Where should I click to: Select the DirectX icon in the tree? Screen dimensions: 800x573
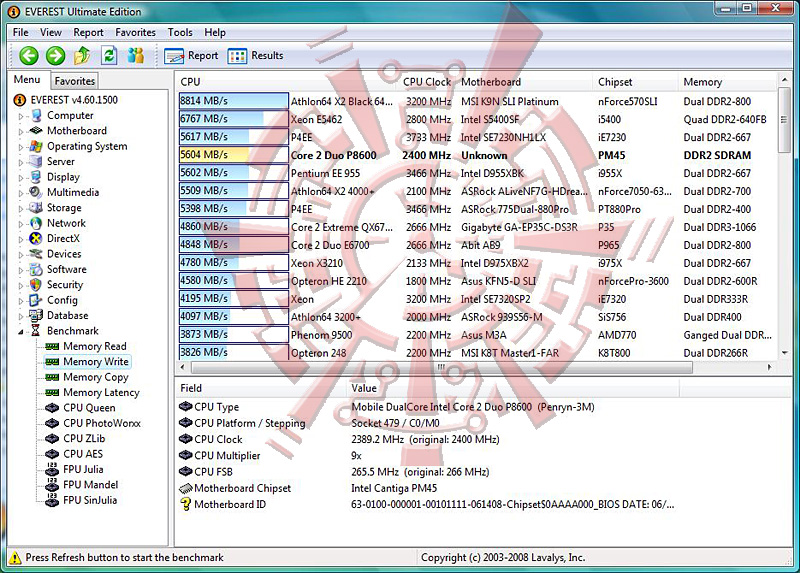click(36, 238)
